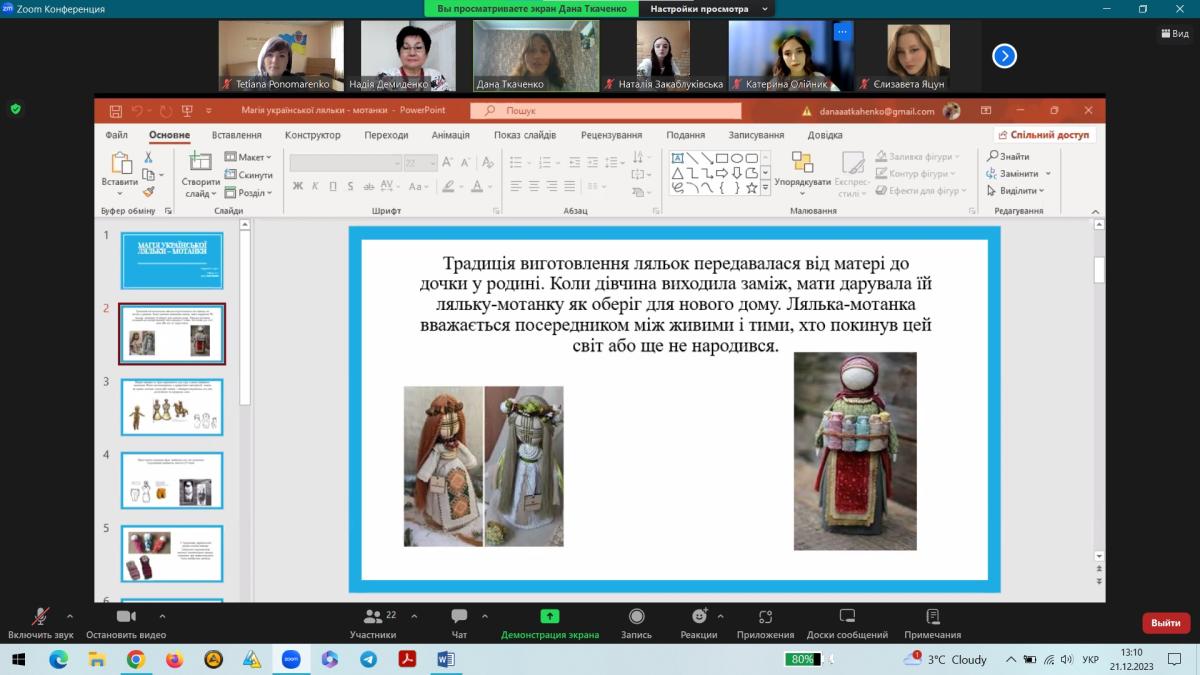This screenshot has height=675, width=1200.
Task: Open the Zoom Chat panel
Action: click(x=459, y=617)
